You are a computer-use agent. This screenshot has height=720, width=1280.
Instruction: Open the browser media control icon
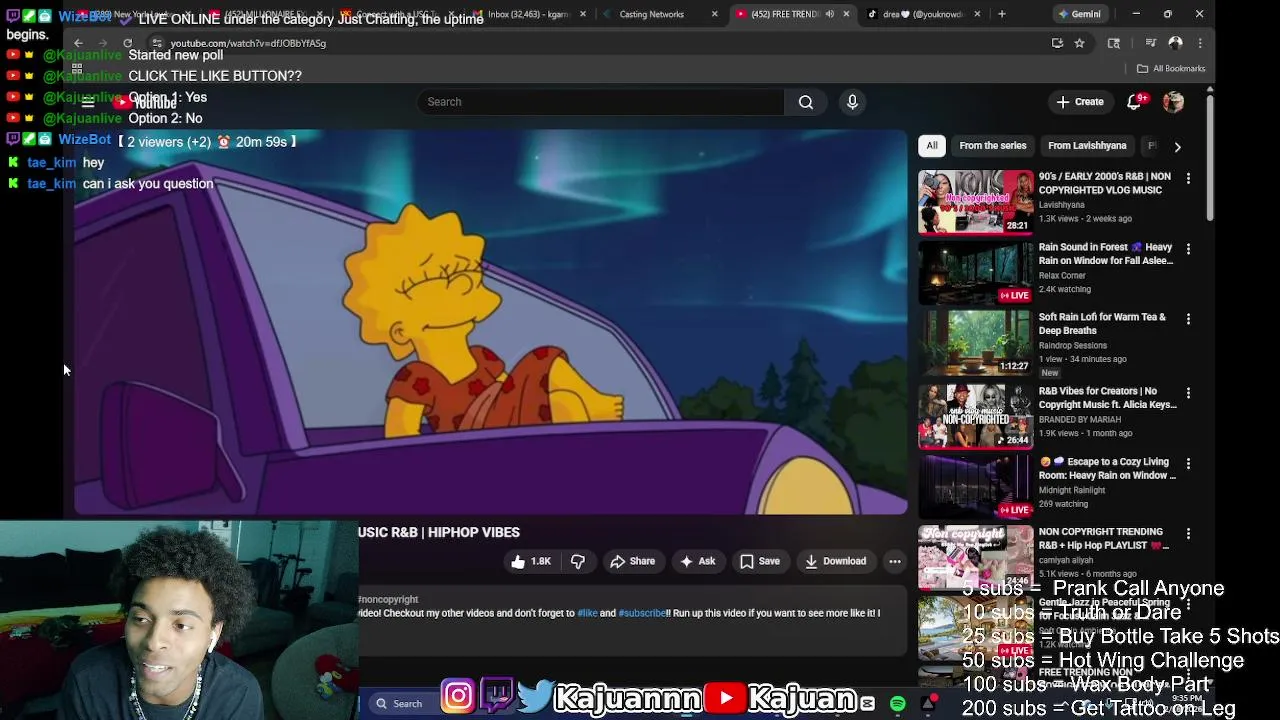click(x=1150, y=43)
